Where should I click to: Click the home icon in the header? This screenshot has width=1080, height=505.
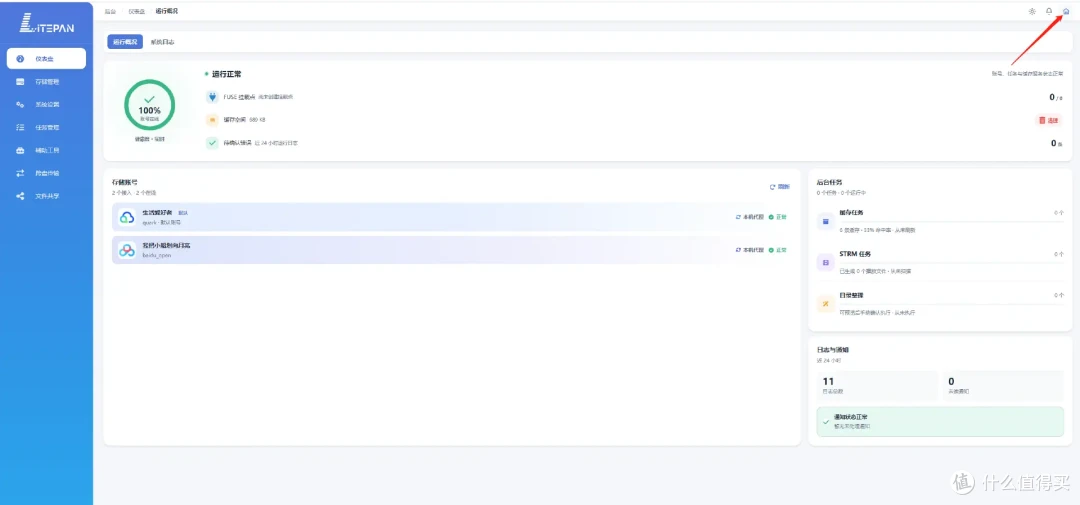1066,11
